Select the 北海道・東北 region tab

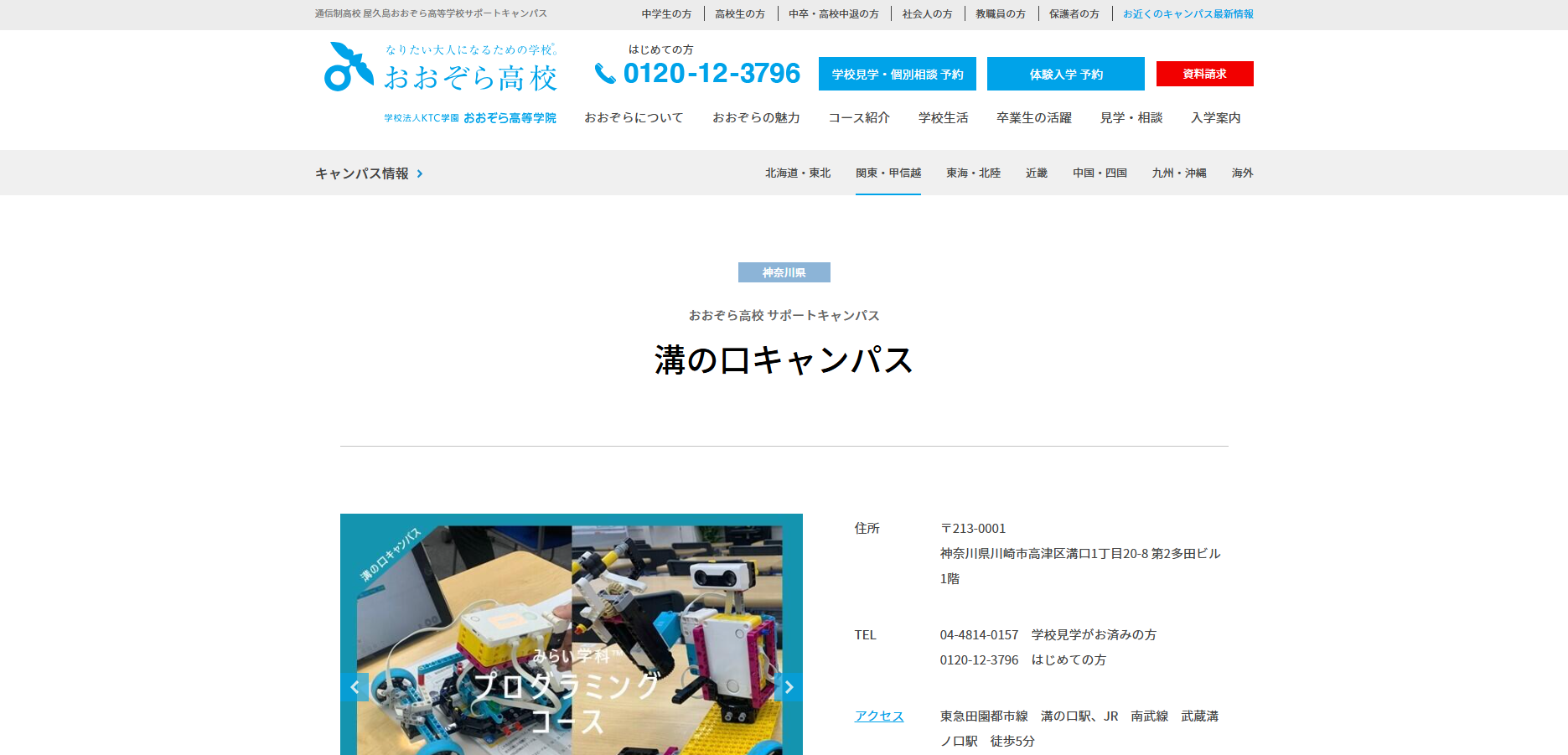click(798, 173)
